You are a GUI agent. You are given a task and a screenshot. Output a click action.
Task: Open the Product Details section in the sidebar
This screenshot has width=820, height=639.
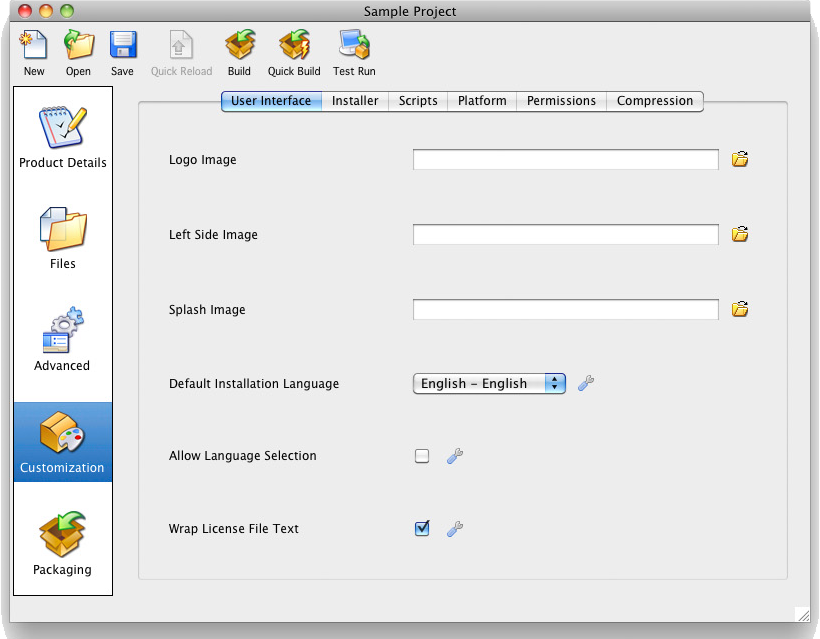point(63,137)
